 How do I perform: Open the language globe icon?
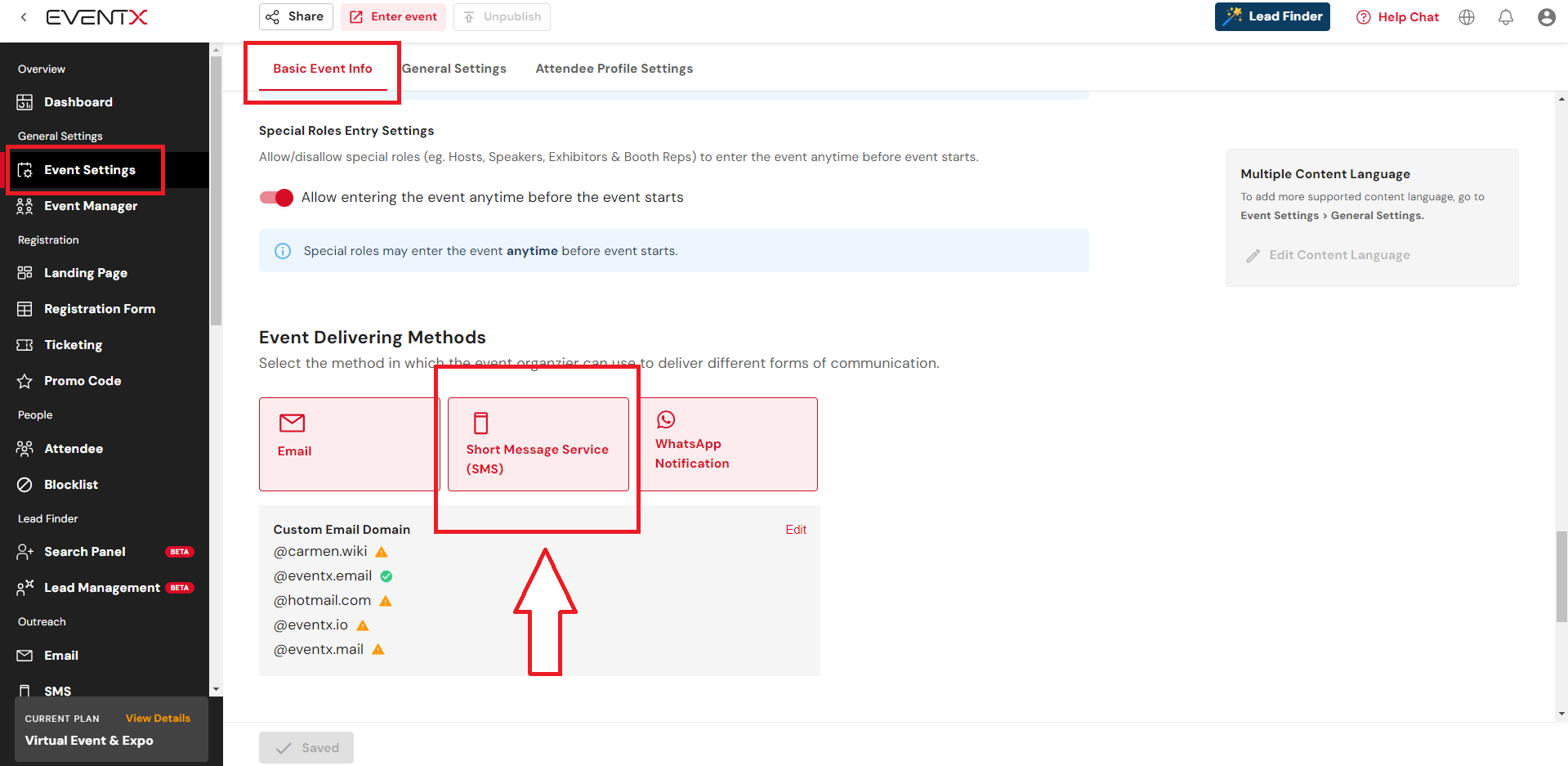pyautogui.click(x=1467, y=17)
